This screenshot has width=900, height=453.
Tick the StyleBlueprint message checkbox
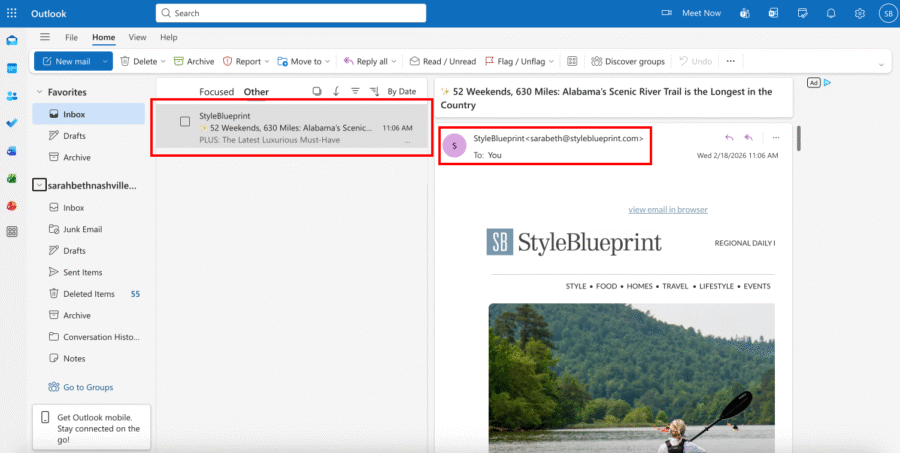click(185, 122)
